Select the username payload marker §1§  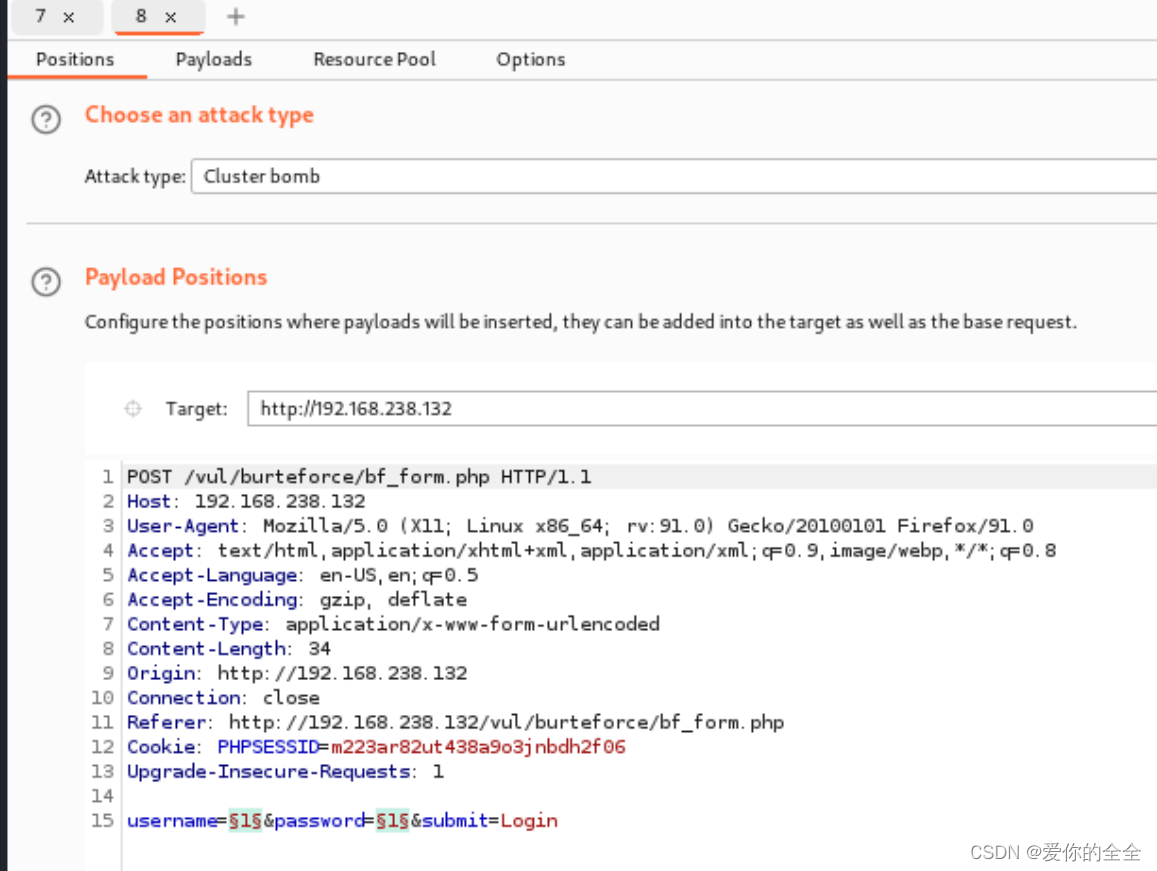[x=245, y=820]
